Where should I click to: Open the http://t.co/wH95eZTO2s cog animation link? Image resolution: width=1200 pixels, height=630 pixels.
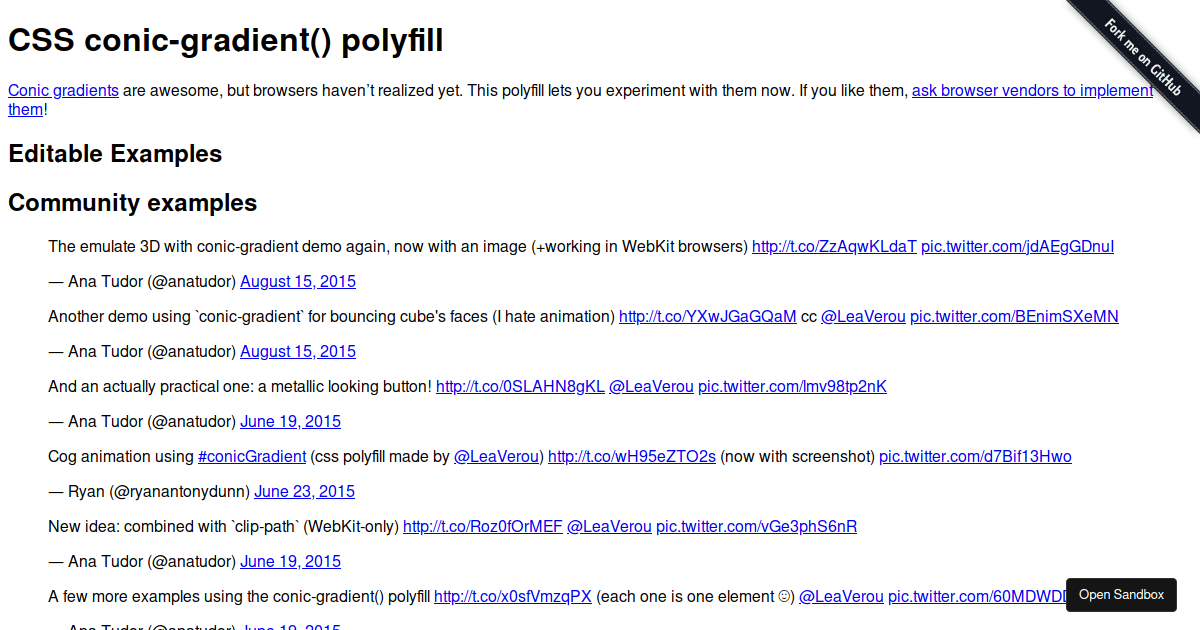coord(632,457)
